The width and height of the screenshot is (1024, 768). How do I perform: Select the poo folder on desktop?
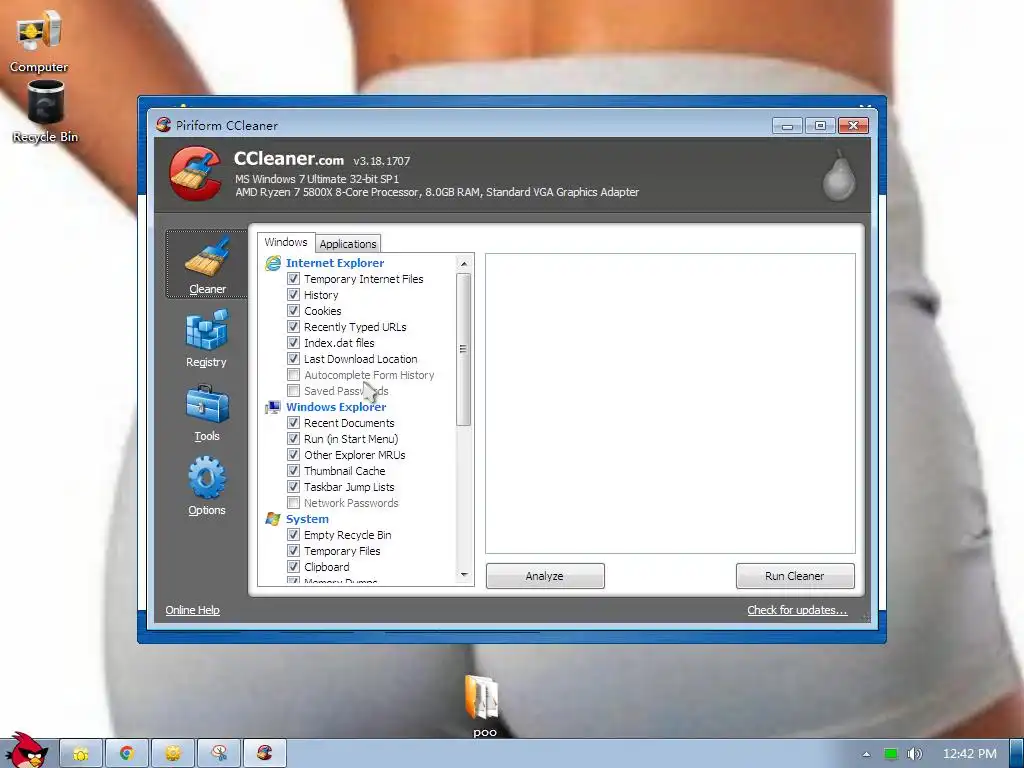[484, 707]
